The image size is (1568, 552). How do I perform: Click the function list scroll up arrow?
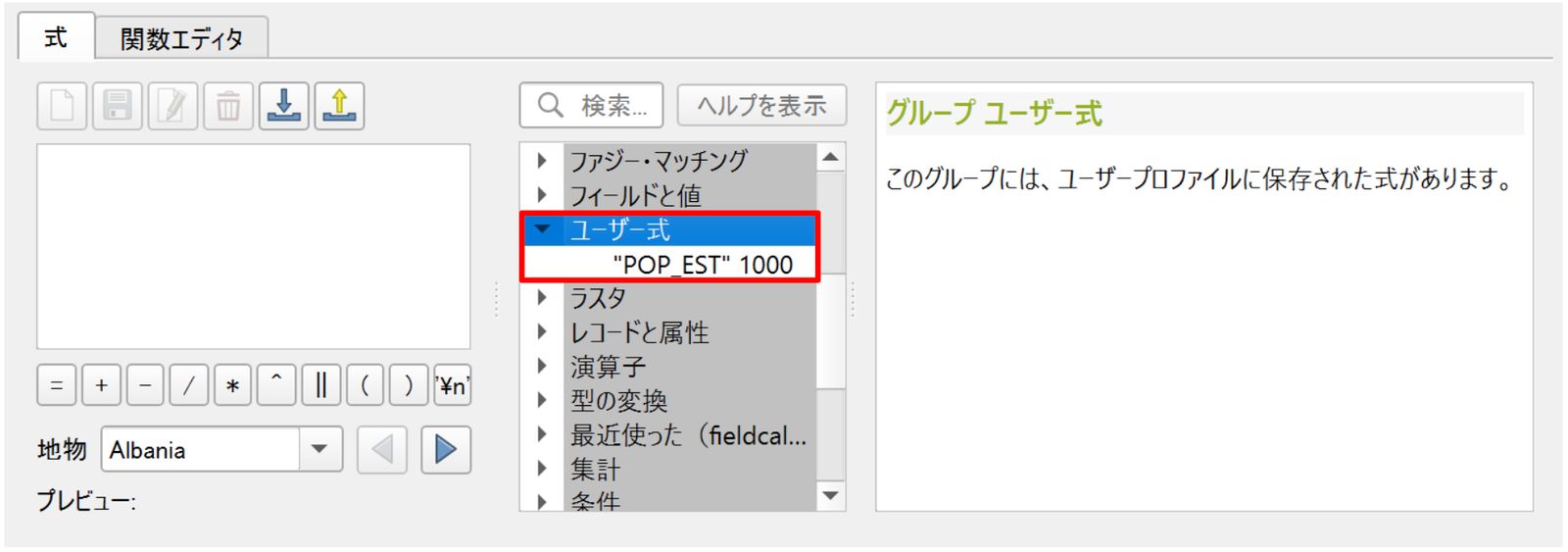[x=831, y=157]
